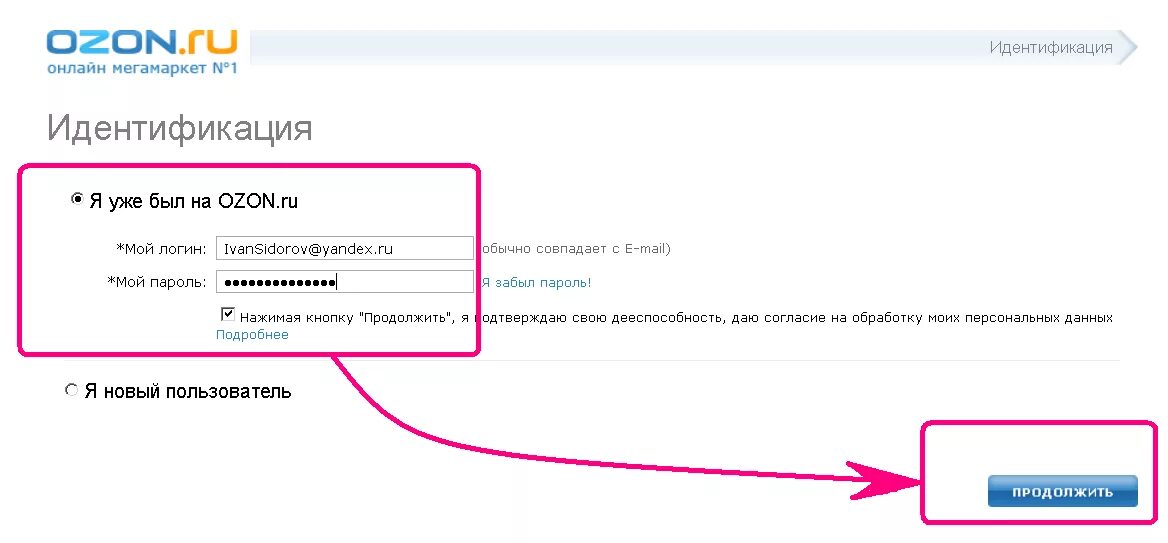Image resolution: width=1168 pixels, height=543 pixels.
Task: Click the 'Мой логин' input field
Action: tap(344, 248)
